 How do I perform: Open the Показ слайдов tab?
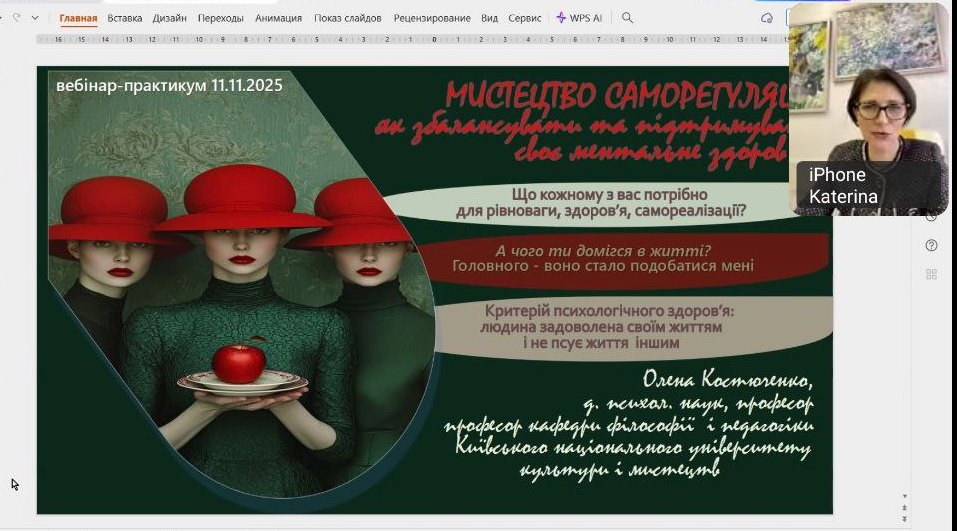[349, 18]
